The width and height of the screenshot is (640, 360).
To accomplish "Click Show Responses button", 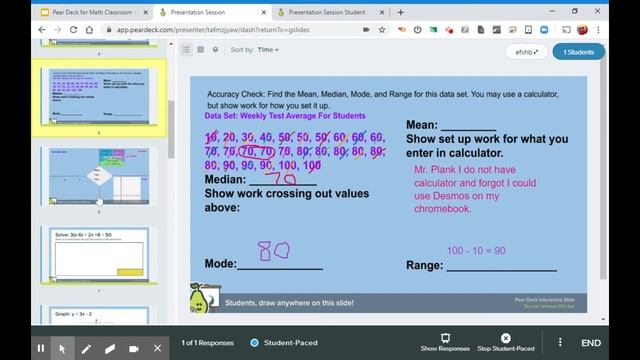I will coord(445,342).
